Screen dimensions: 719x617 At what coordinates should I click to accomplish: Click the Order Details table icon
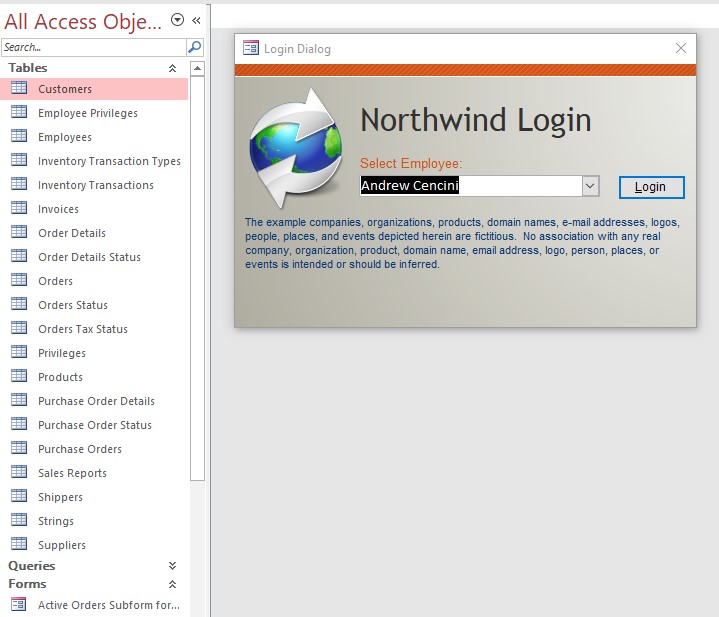19,231
